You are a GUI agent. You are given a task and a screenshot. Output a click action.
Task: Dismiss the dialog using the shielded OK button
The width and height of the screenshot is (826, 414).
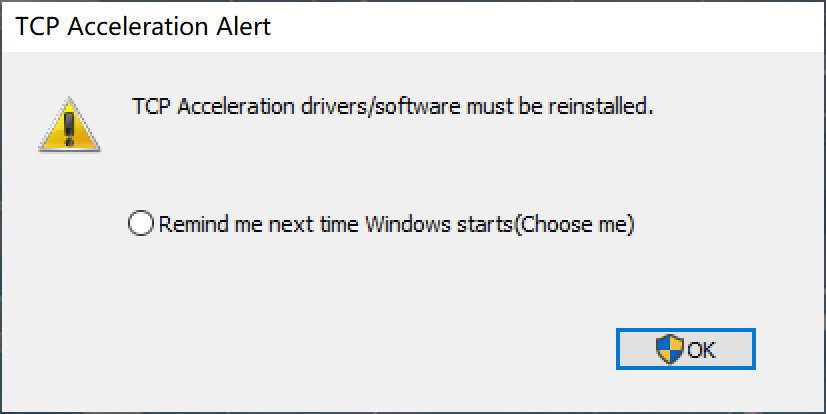[x=686, y=349]
